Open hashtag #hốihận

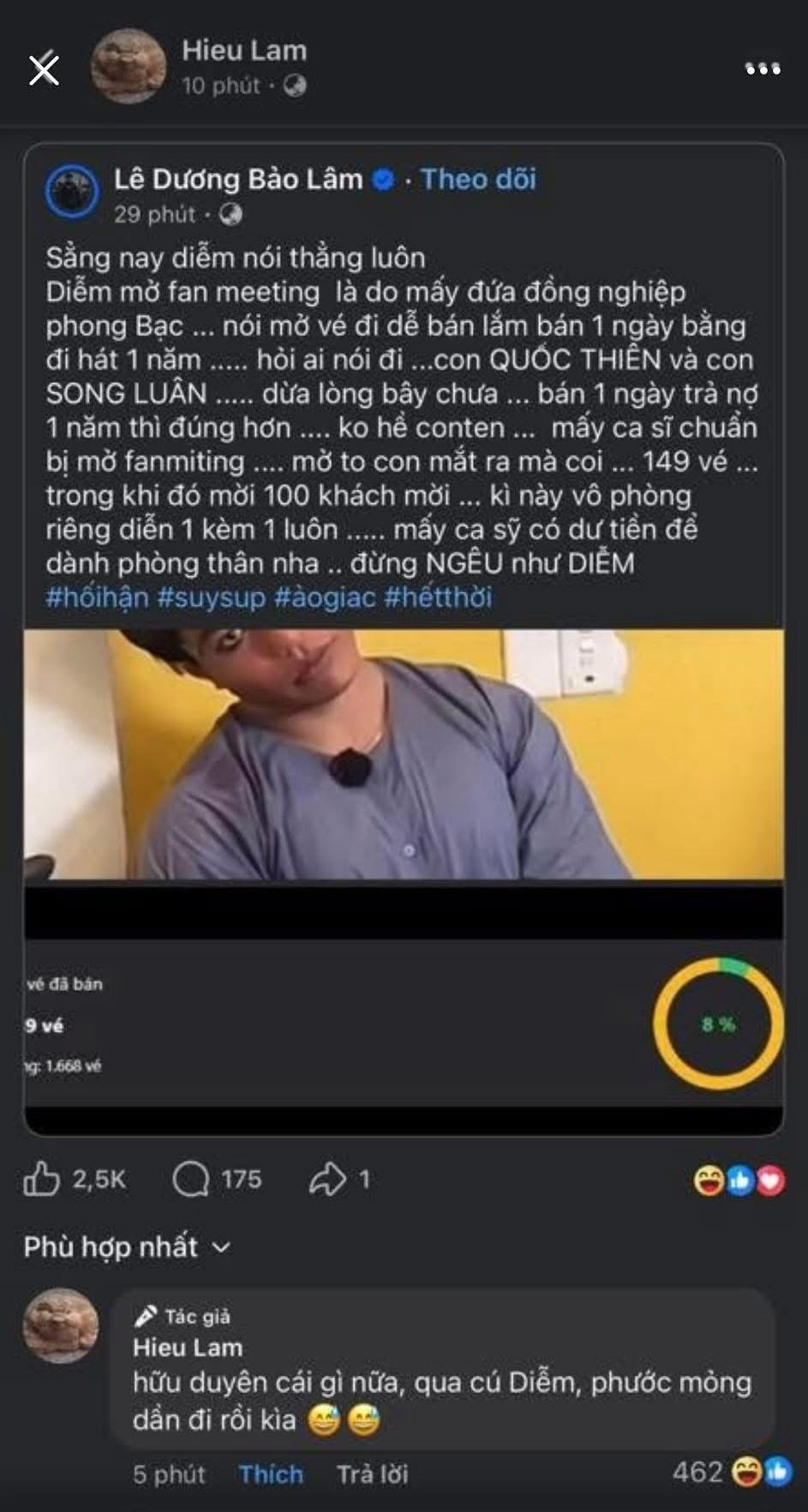click(x=97, y=597)
